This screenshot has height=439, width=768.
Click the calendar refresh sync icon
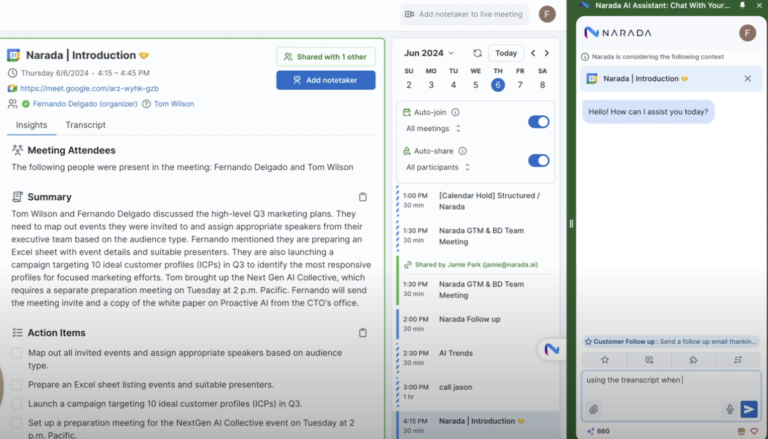click(478, 53)
